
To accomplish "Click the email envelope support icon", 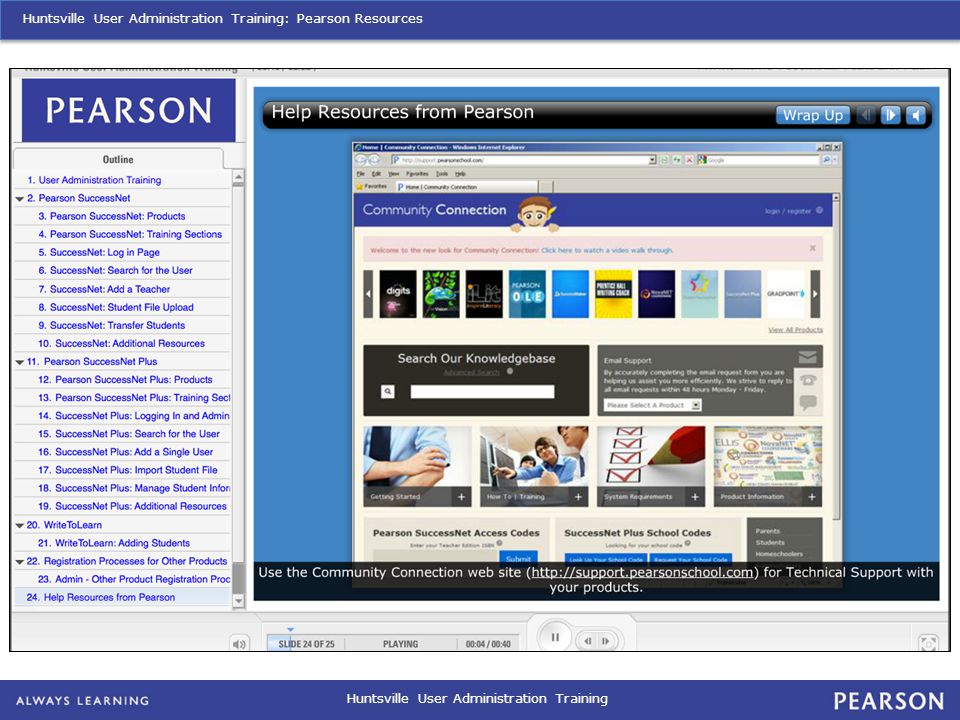I will [x=808, y=356].
